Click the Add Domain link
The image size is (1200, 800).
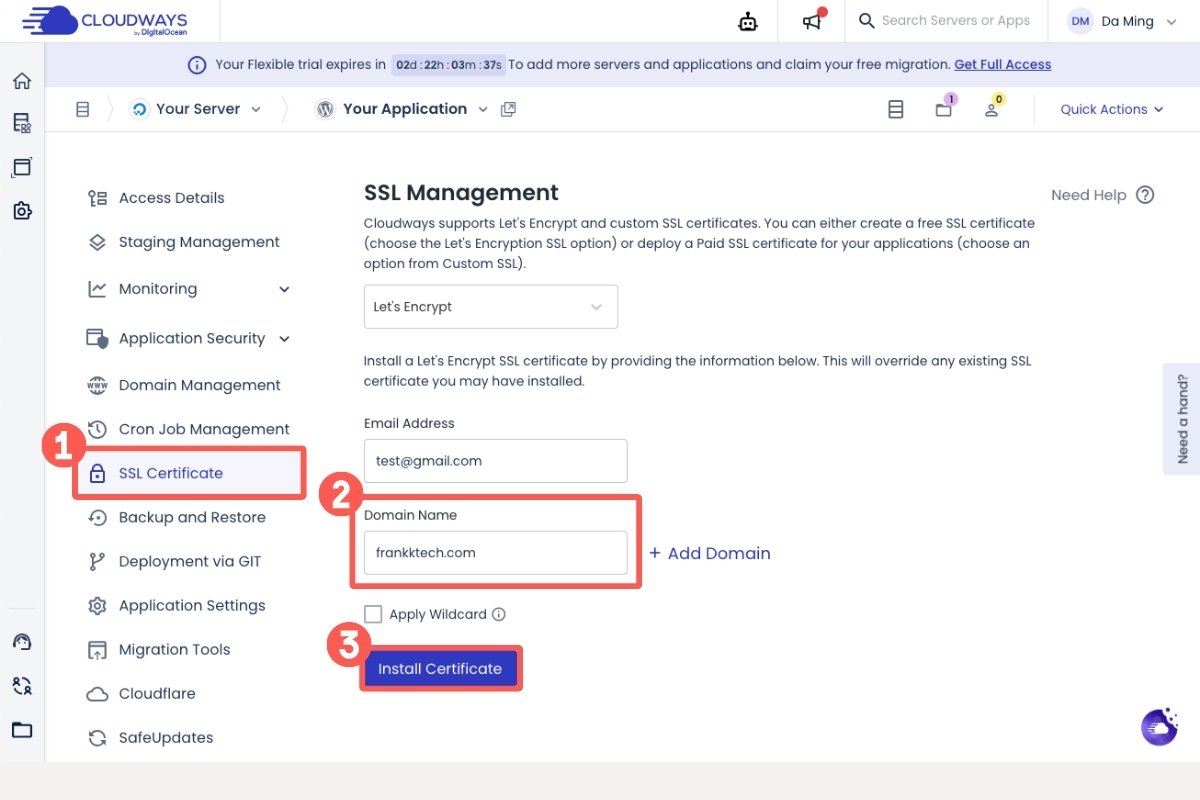pyautogui.click(x=710, y=553)
